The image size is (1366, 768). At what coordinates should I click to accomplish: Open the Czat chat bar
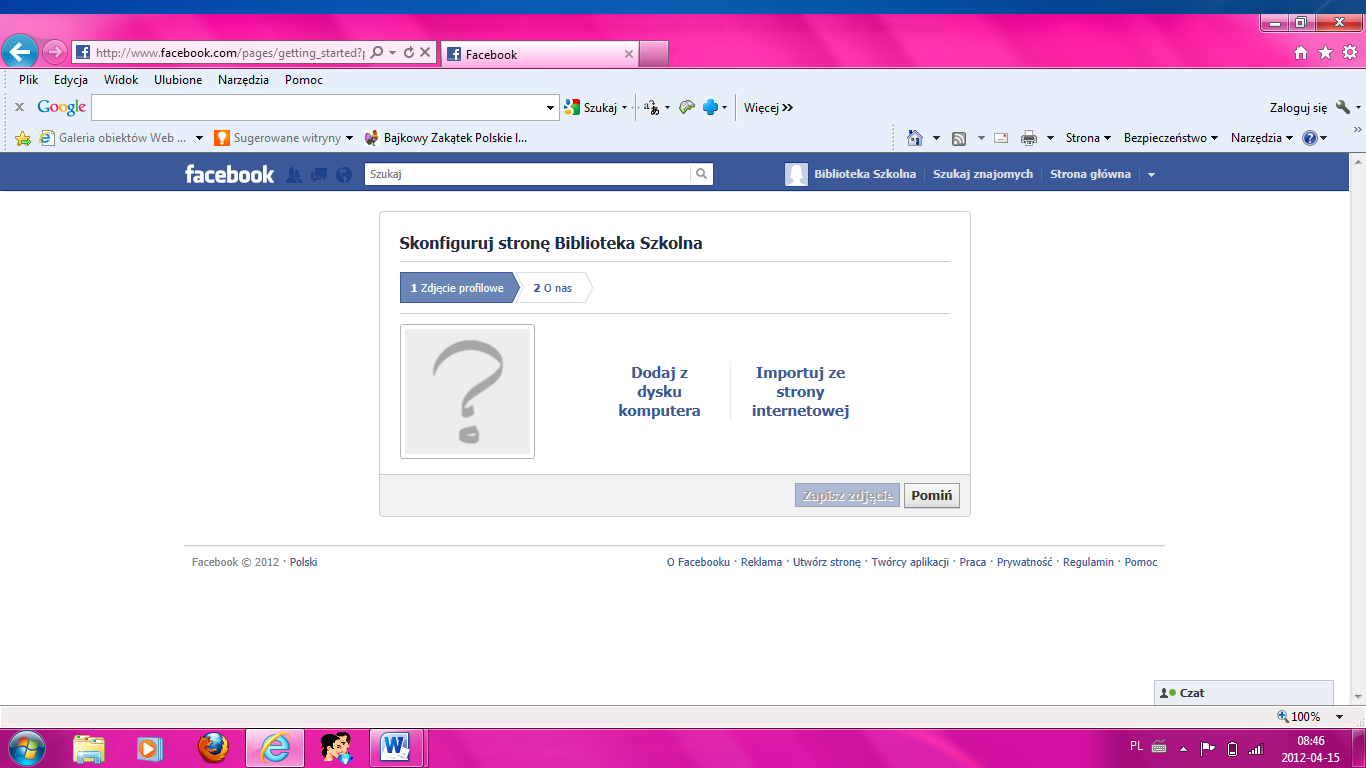coord(1244,692)
